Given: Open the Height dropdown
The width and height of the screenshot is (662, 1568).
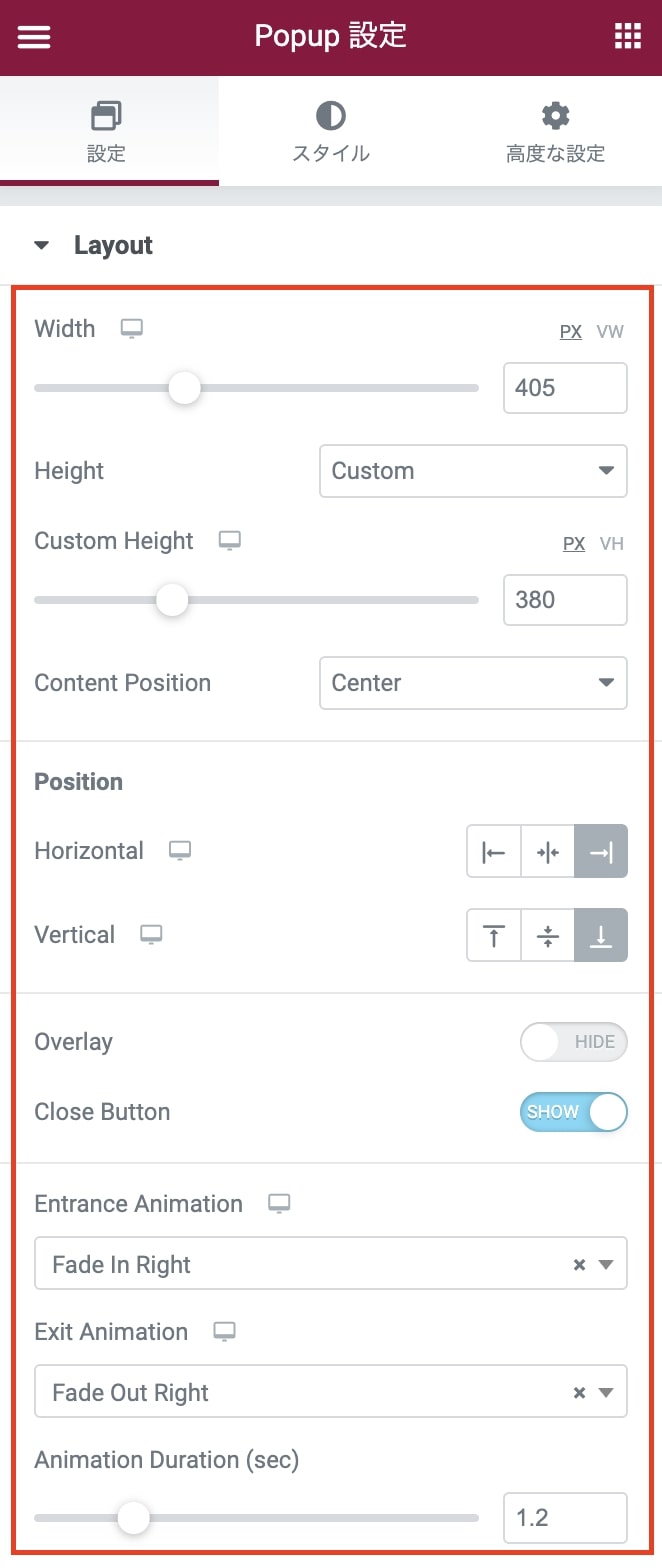Looking at the screenshot, I should tap(473, 471).
